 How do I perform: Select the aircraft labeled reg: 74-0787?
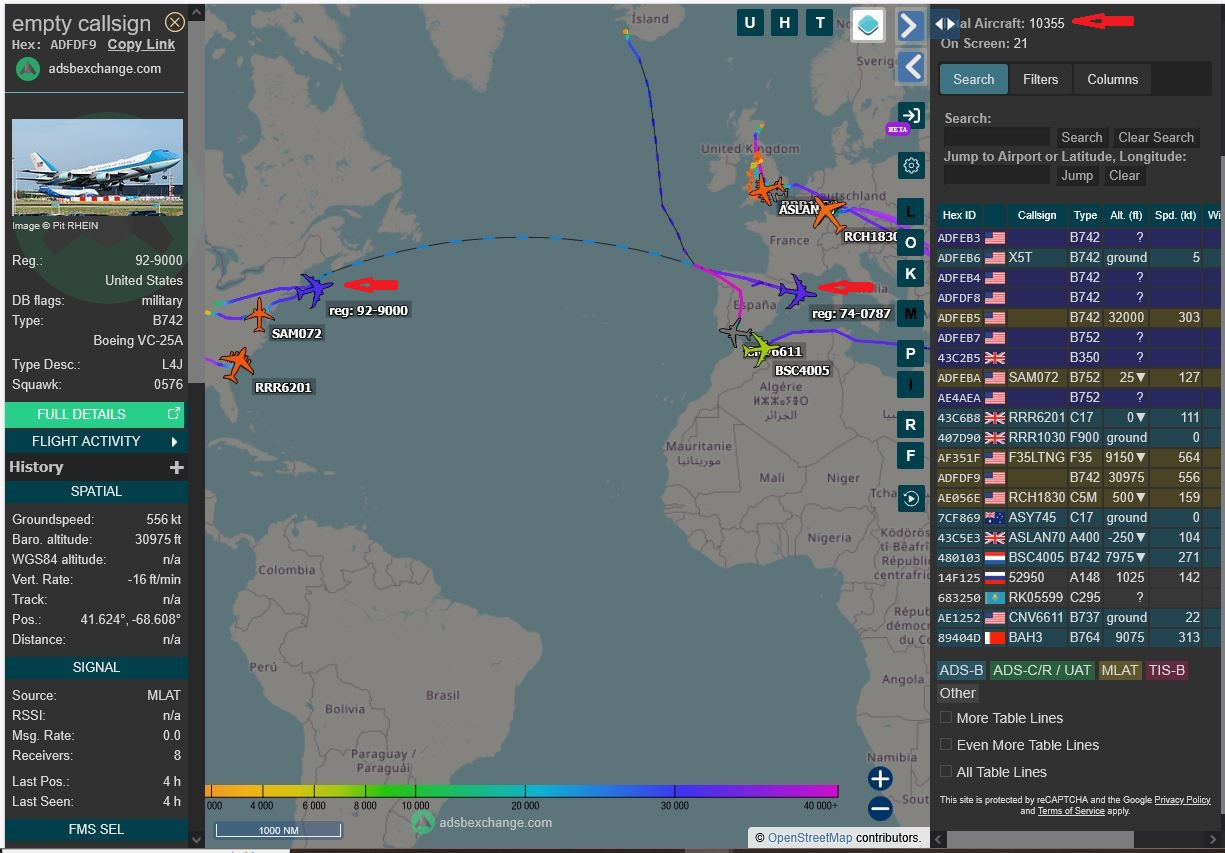798,291
